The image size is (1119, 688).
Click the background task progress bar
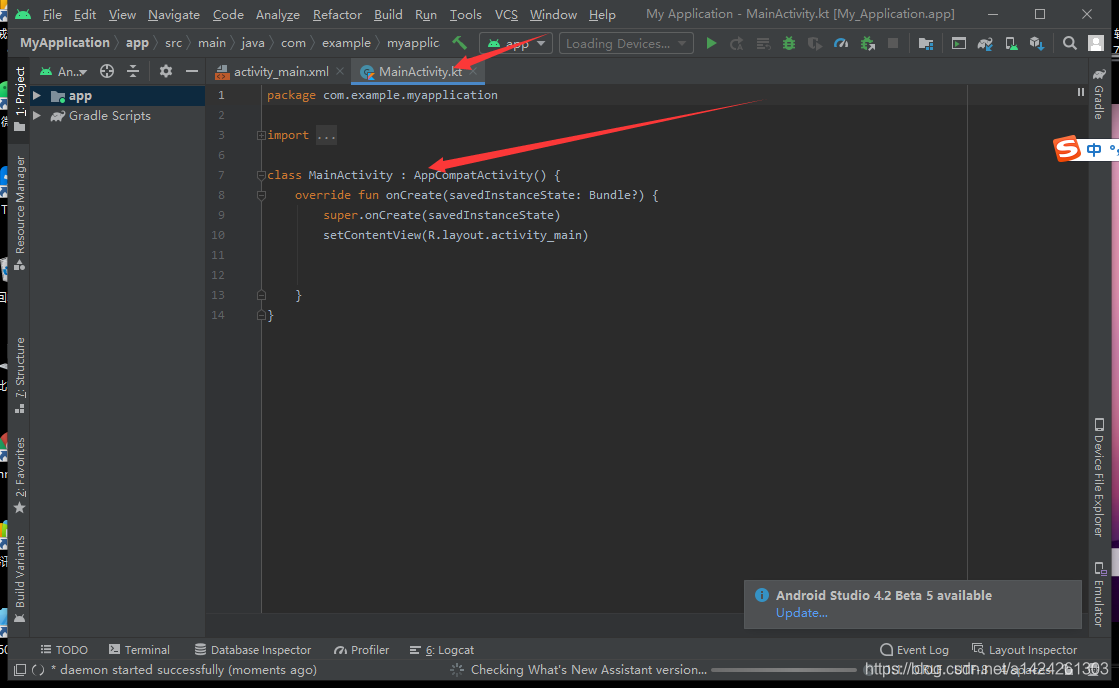click(783, 669)
